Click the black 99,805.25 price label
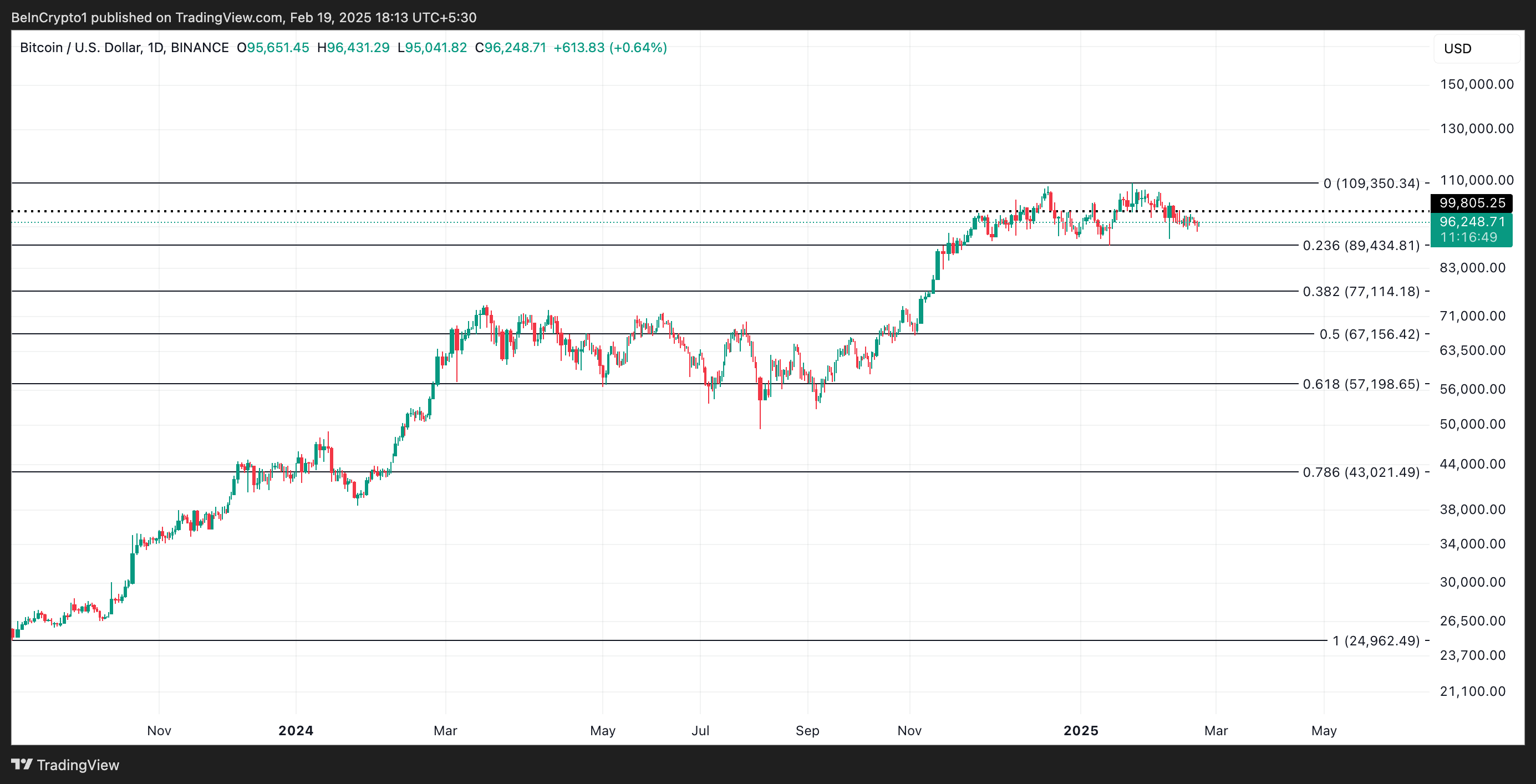 pos(1471,203)
